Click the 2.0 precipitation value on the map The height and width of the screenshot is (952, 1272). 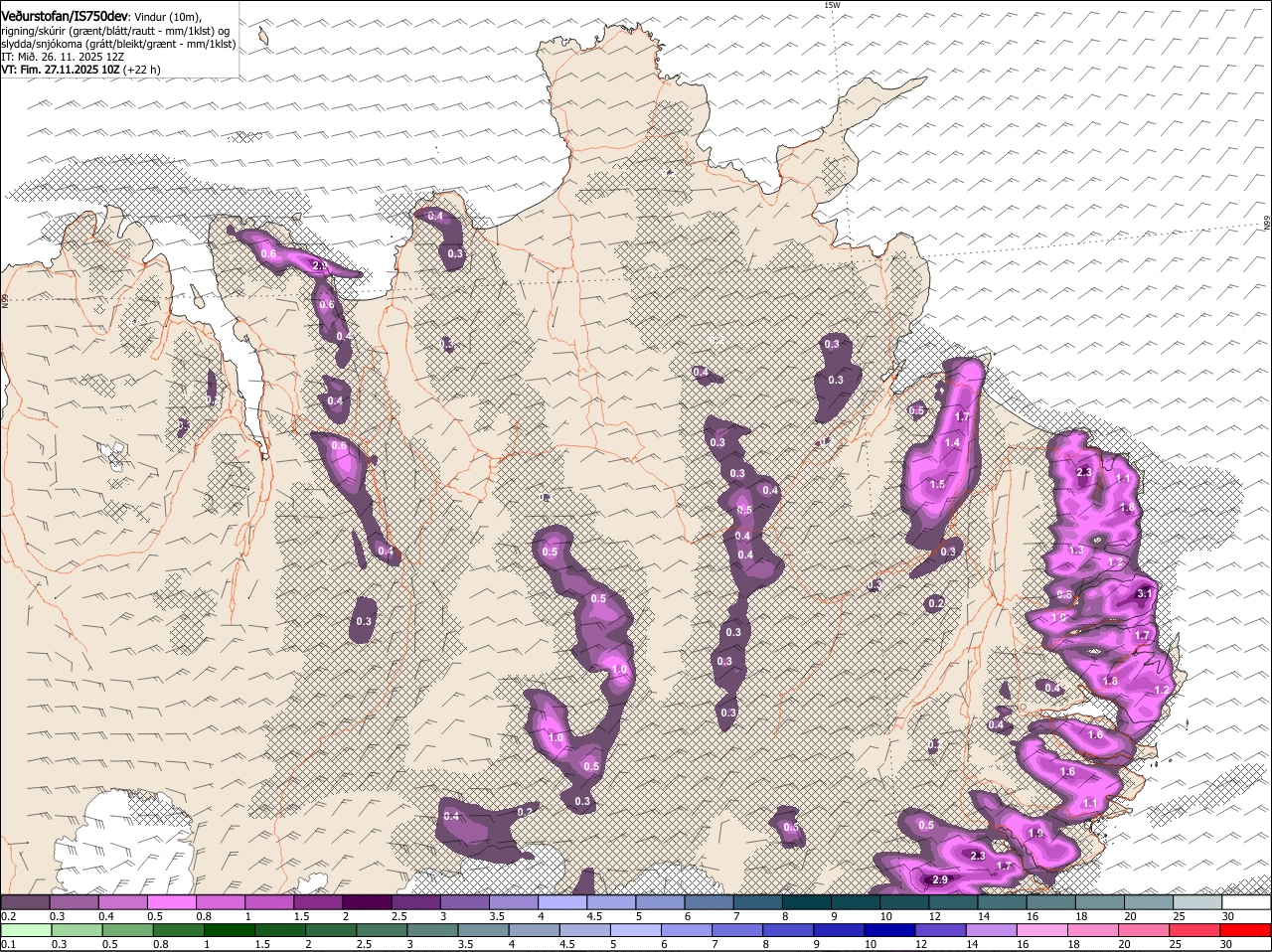point(320,266)
